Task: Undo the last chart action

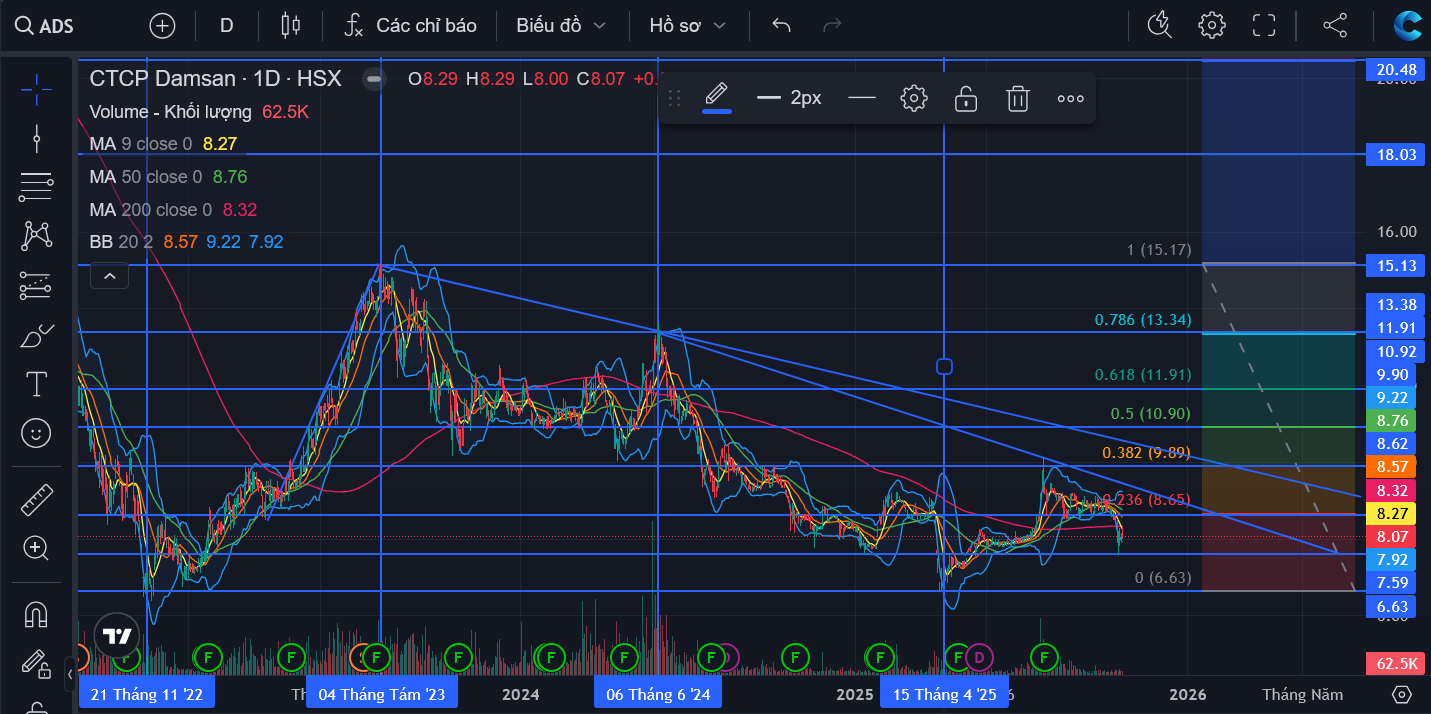Action: pyautogui.click(x=781, y=26)
